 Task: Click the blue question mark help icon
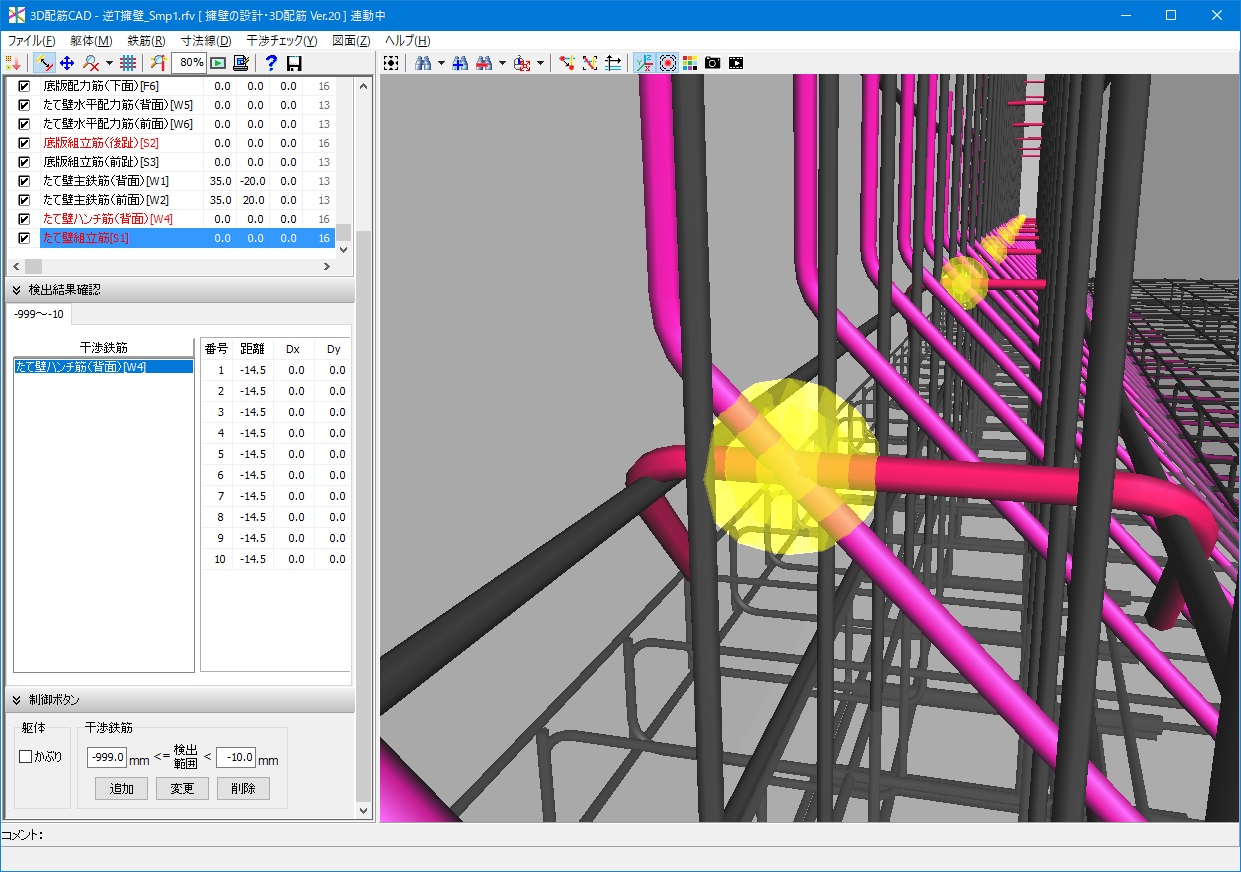271,63
